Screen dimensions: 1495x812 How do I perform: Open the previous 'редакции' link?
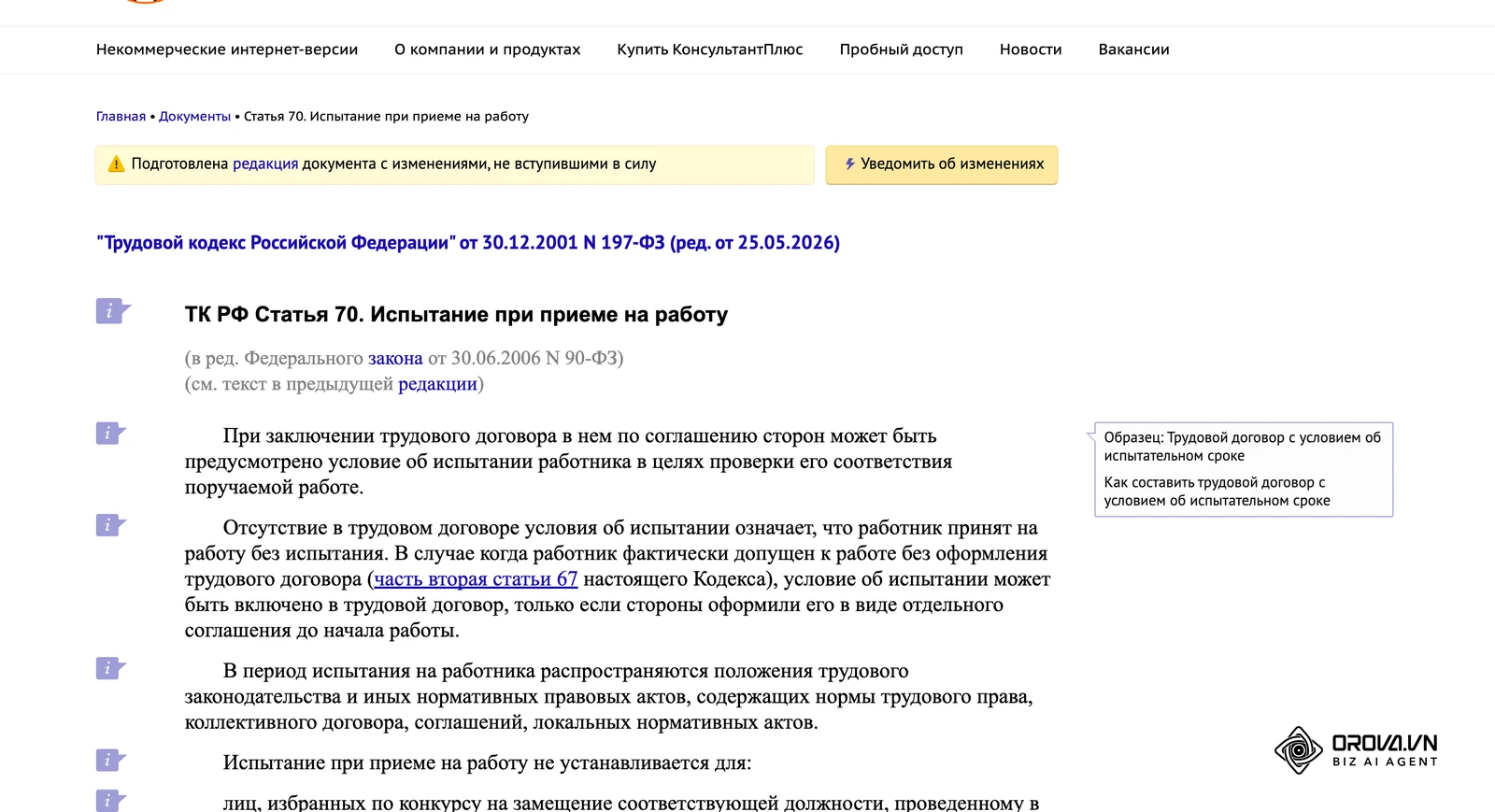tap(437, 384)
